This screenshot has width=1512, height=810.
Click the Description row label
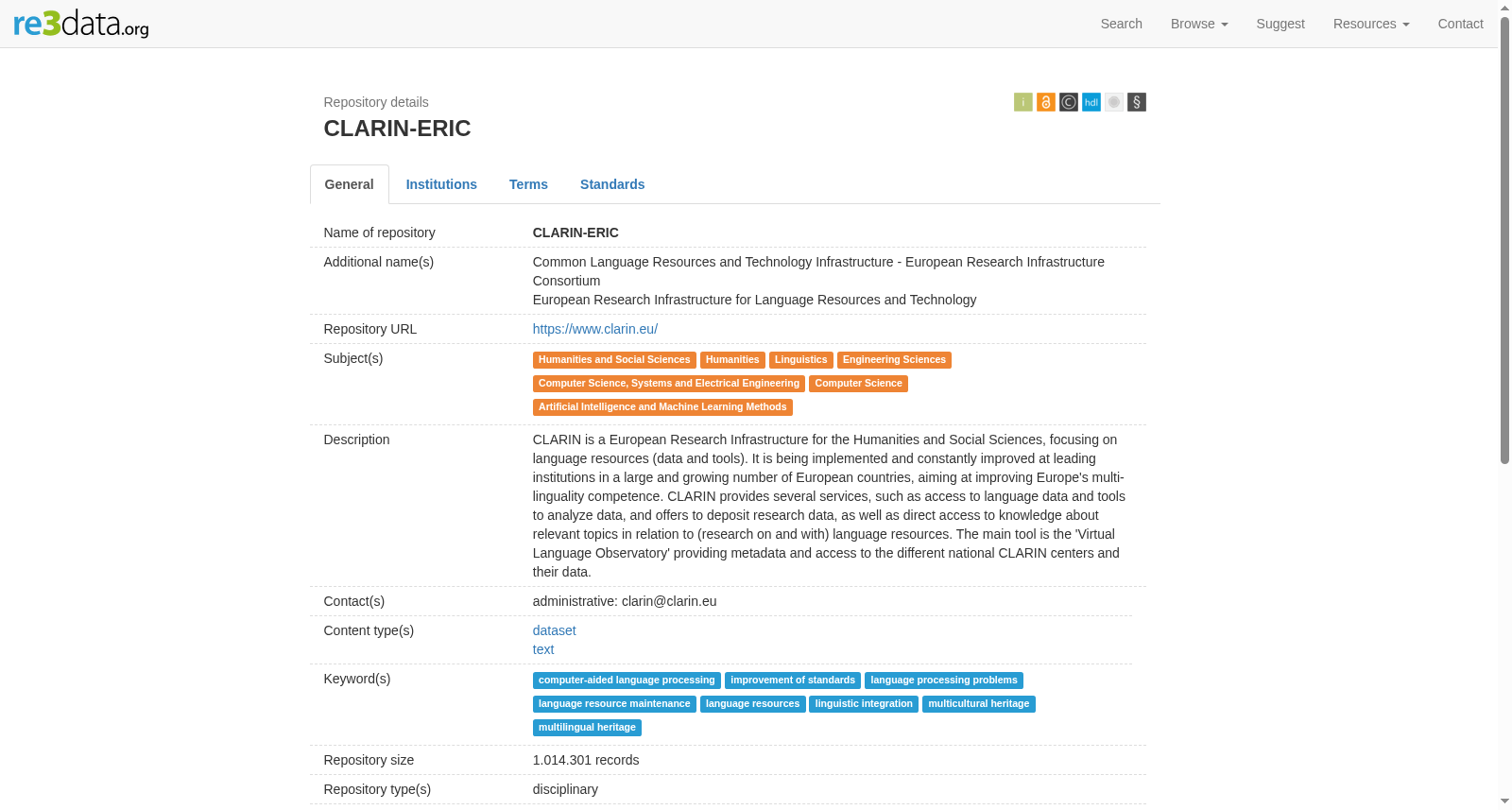[x=356, y=439]
